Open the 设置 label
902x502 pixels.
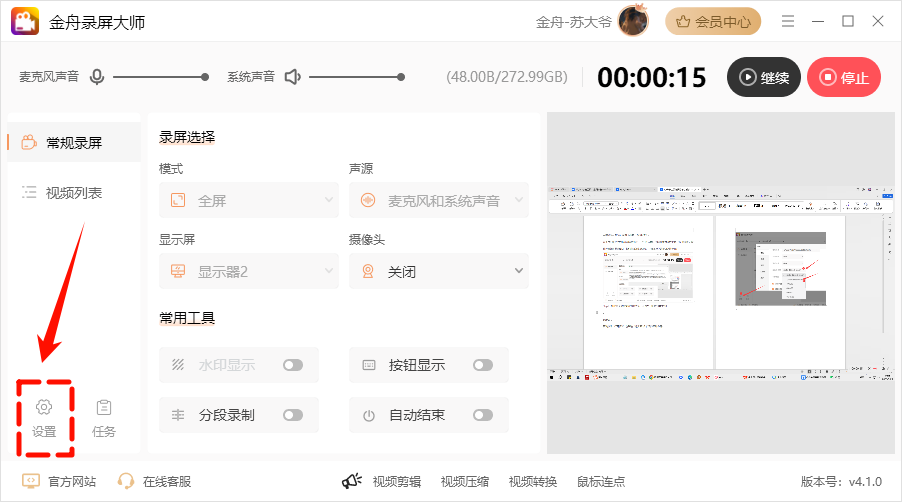coord(44,432)
